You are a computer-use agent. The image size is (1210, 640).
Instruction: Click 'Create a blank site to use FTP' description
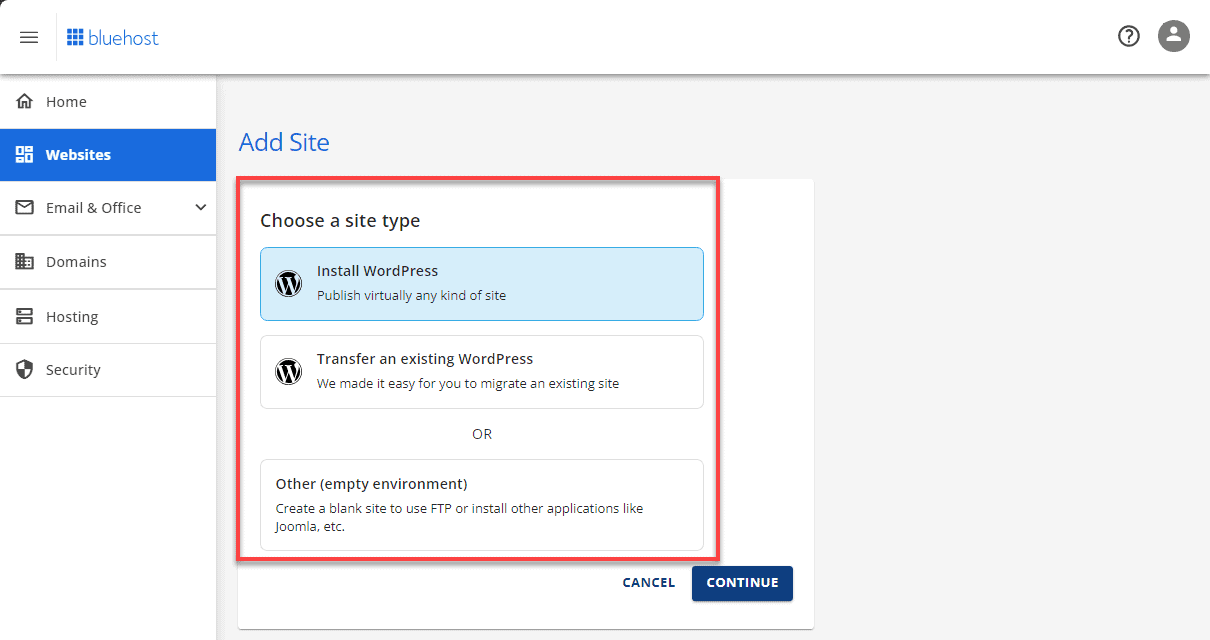459,517
